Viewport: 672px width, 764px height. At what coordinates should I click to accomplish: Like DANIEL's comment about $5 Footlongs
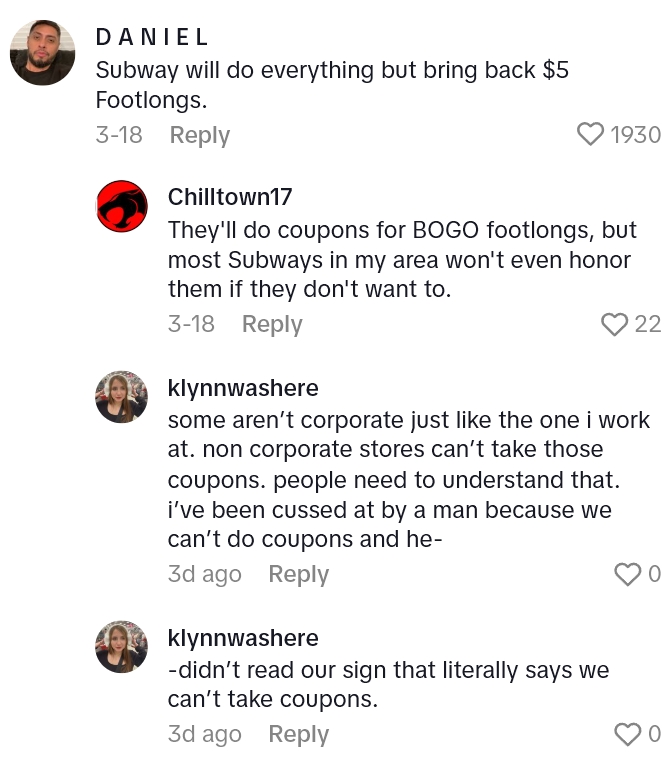[591, 134]
